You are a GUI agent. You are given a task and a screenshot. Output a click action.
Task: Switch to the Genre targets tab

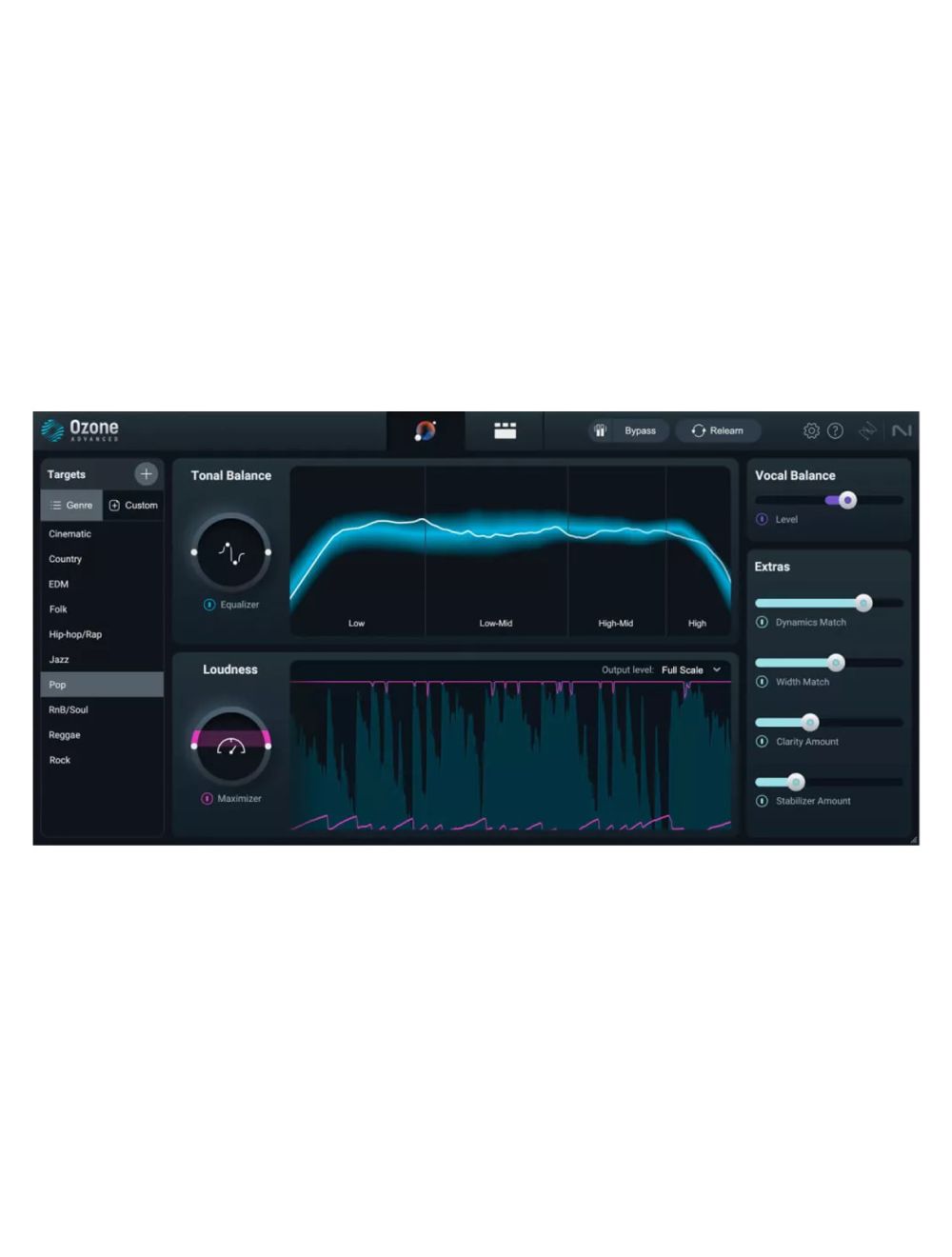point(71,505)
